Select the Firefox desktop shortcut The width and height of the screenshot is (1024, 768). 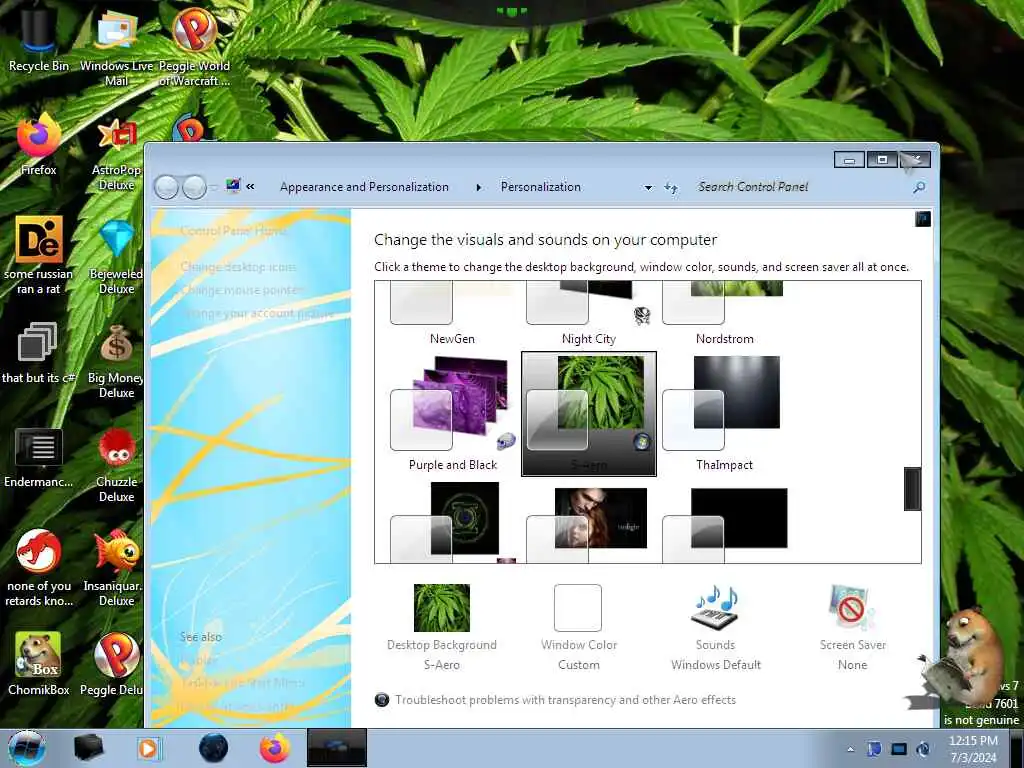pyautogui.click(x=39, y=145)
